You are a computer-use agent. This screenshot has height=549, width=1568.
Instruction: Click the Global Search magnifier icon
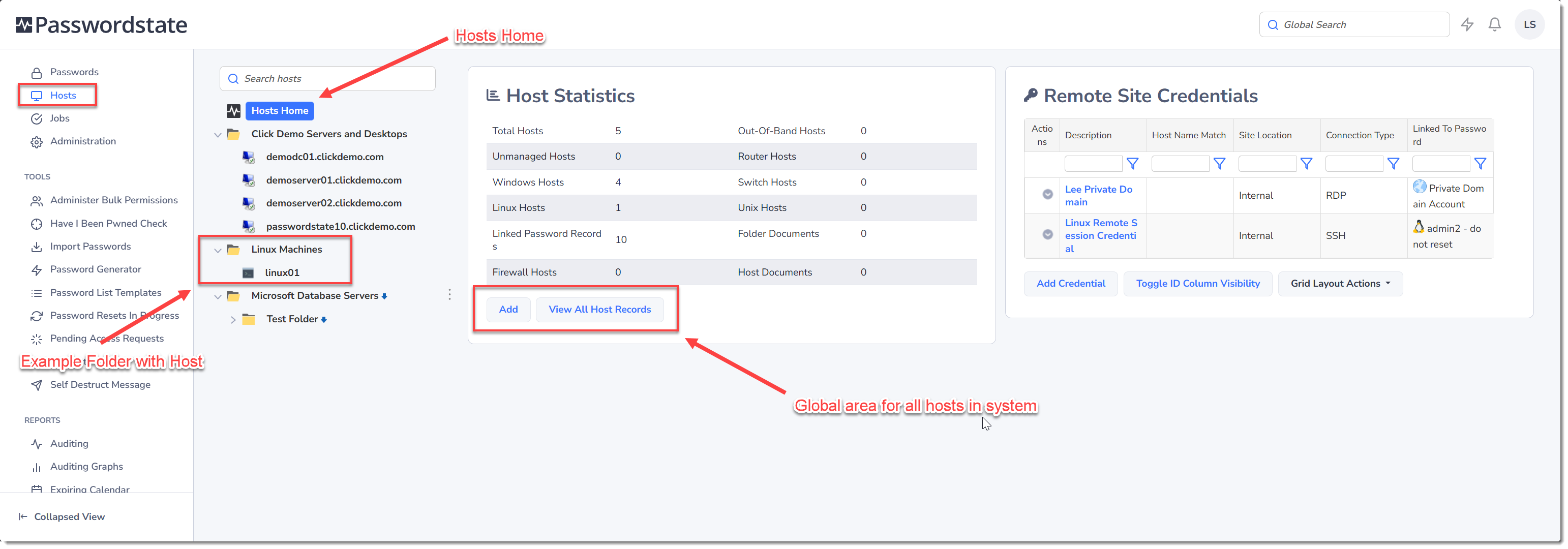(1273, 25)
